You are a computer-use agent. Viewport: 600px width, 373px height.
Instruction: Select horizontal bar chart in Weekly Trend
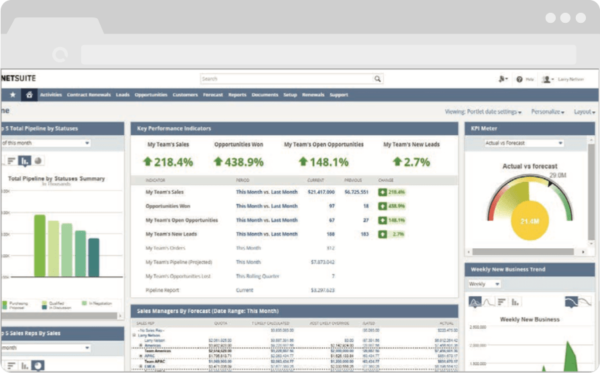tap(502, 302)
